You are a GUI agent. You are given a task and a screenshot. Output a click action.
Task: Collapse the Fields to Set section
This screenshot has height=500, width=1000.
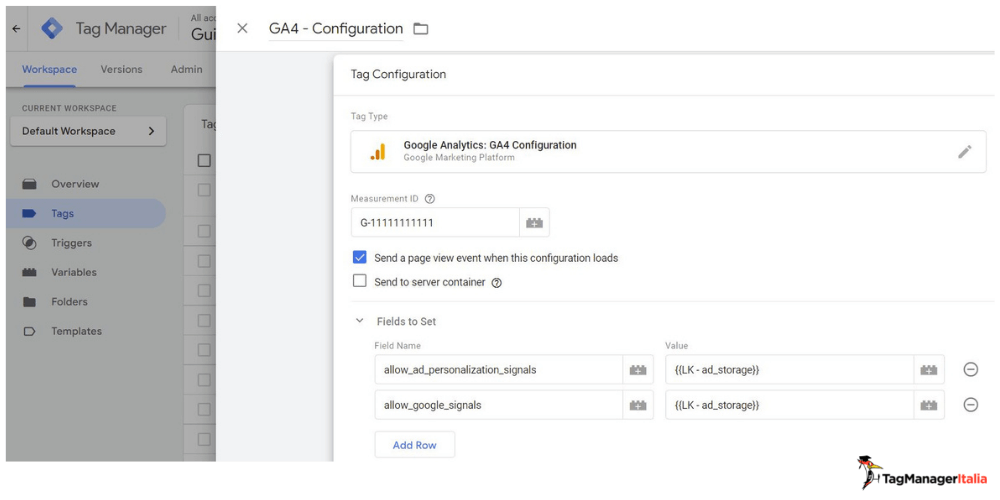[x=360, y=321]
